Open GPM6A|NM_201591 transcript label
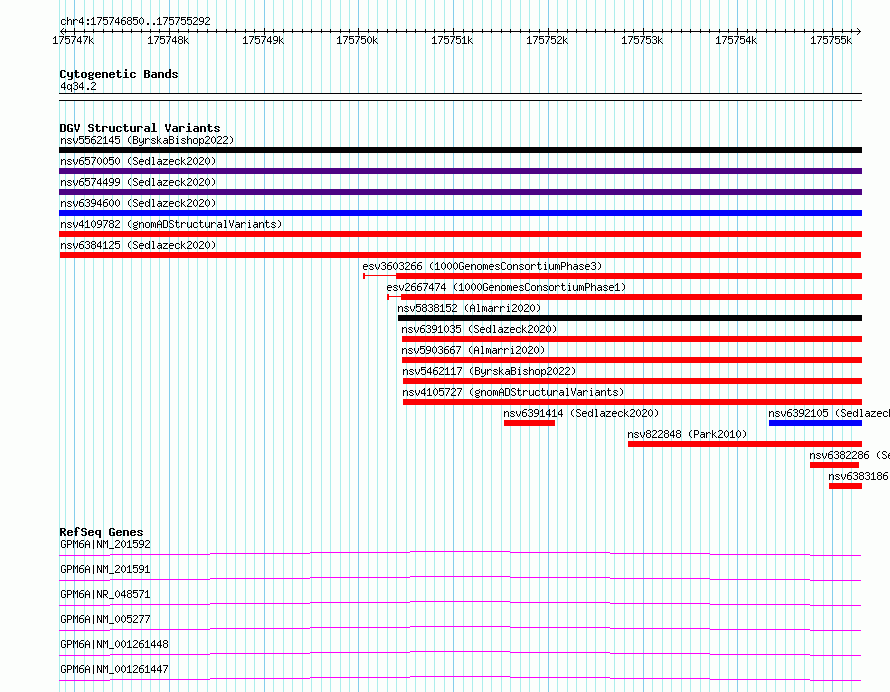Screen dimensions: 890x692 click(105, 569)
